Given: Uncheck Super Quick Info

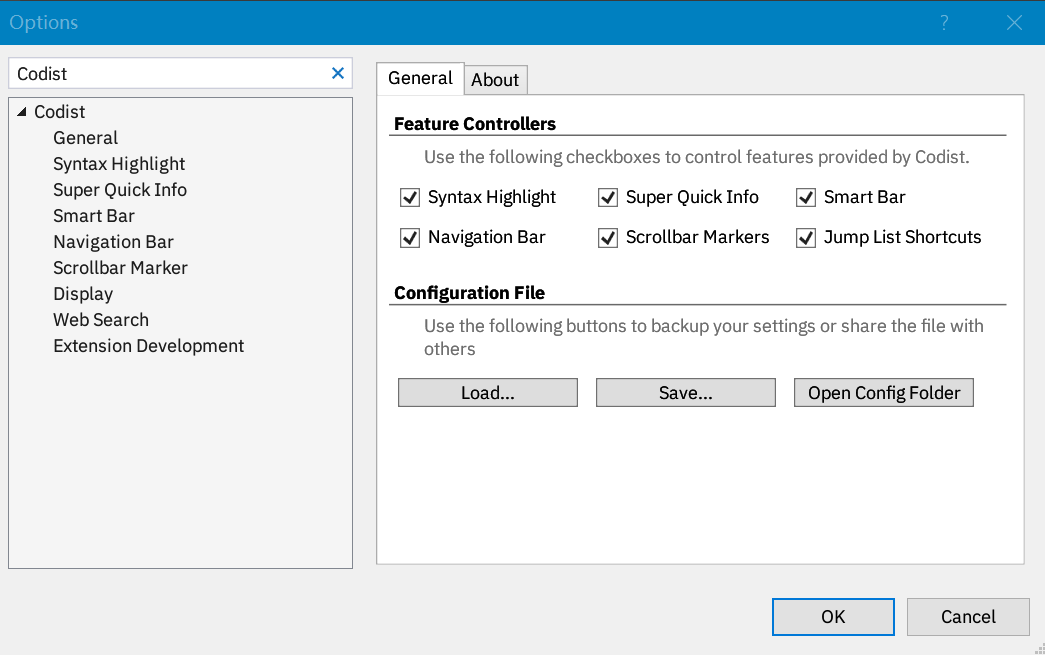Looking at the screenshot, I should (x=607, y=197).
